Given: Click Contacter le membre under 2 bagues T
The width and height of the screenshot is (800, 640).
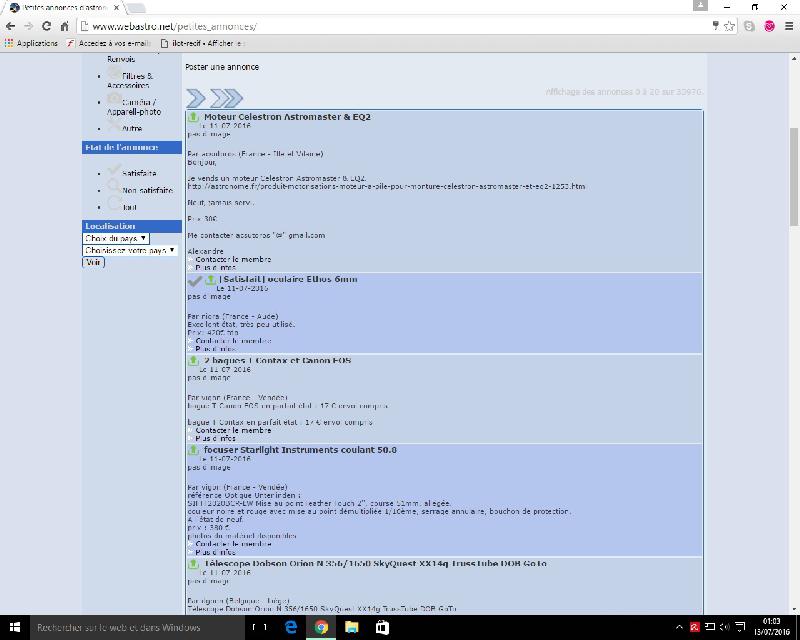Looking at the screenshot, I should 233,430.
